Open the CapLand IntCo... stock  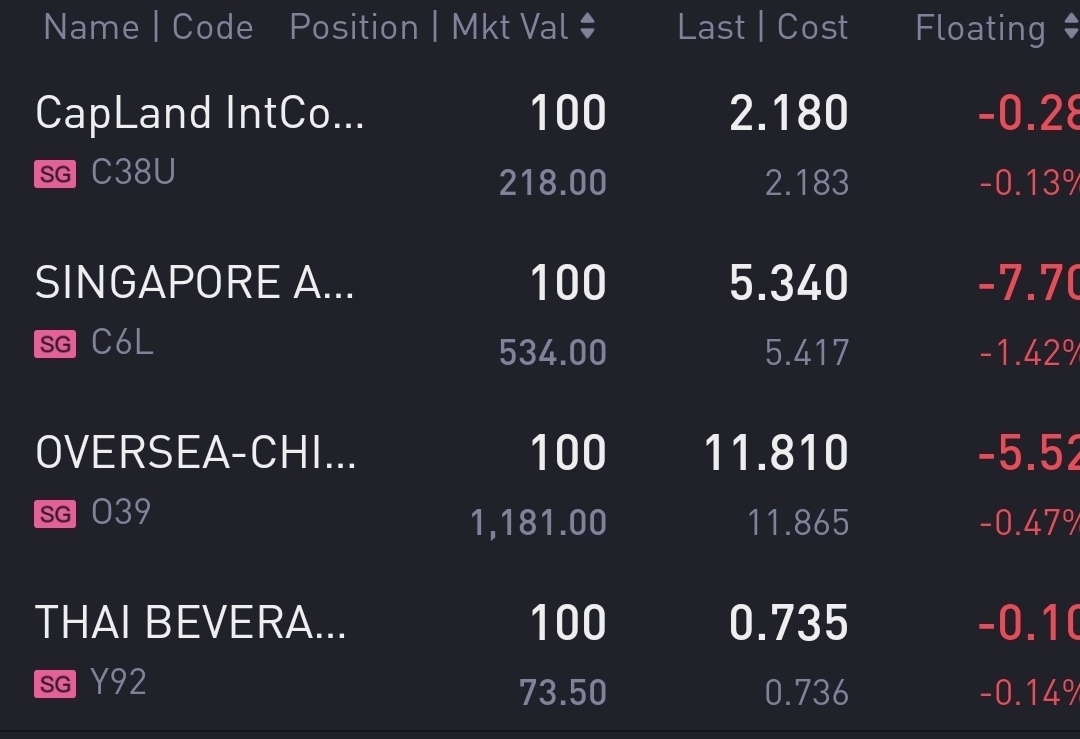point(200,113)
